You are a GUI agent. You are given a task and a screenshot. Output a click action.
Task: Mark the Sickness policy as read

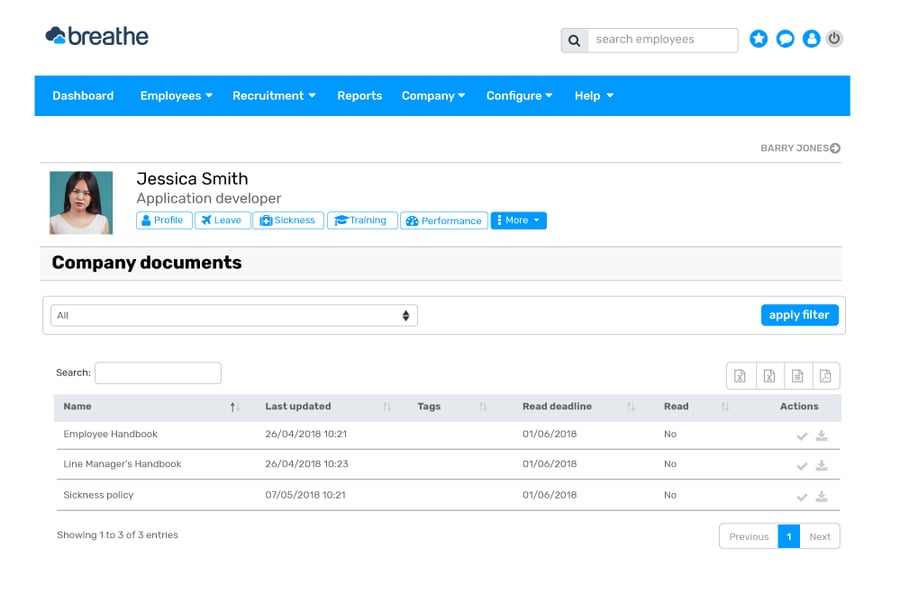[802, 496]
